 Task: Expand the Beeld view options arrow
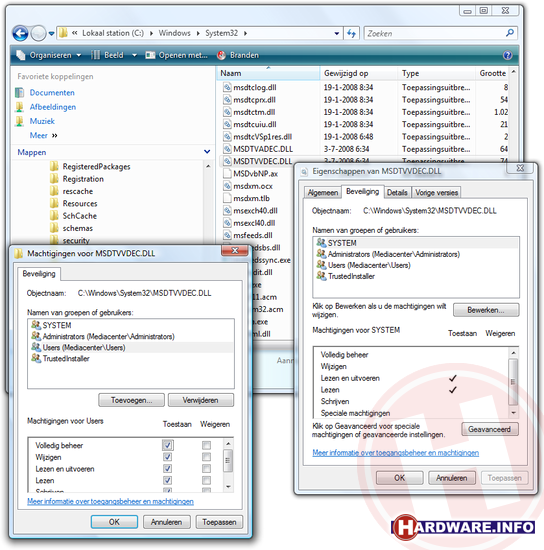coord(134,55)
